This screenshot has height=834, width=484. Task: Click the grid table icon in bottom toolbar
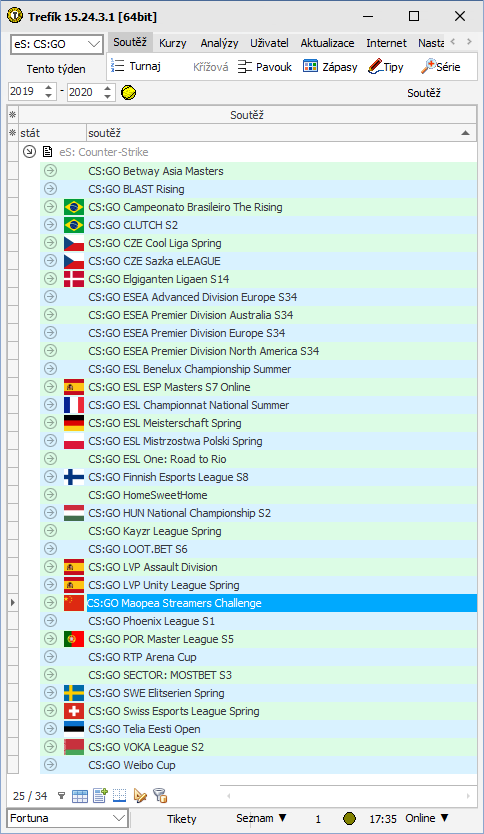(80, 796)
